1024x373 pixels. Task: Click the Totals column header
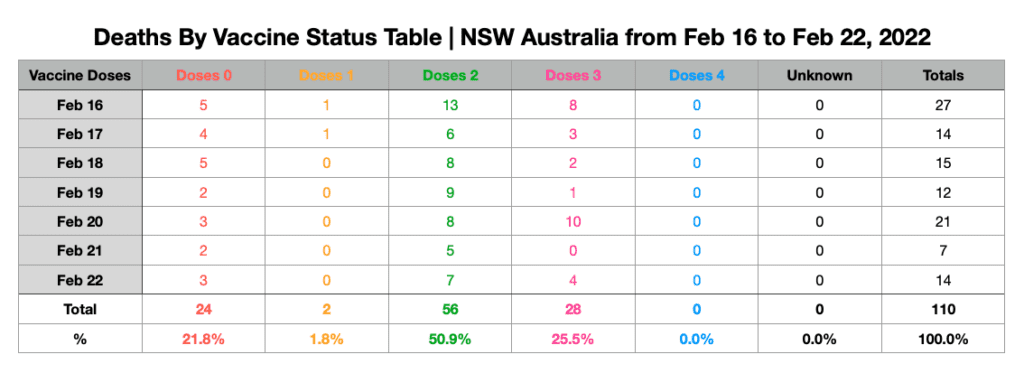click(943, 75)
